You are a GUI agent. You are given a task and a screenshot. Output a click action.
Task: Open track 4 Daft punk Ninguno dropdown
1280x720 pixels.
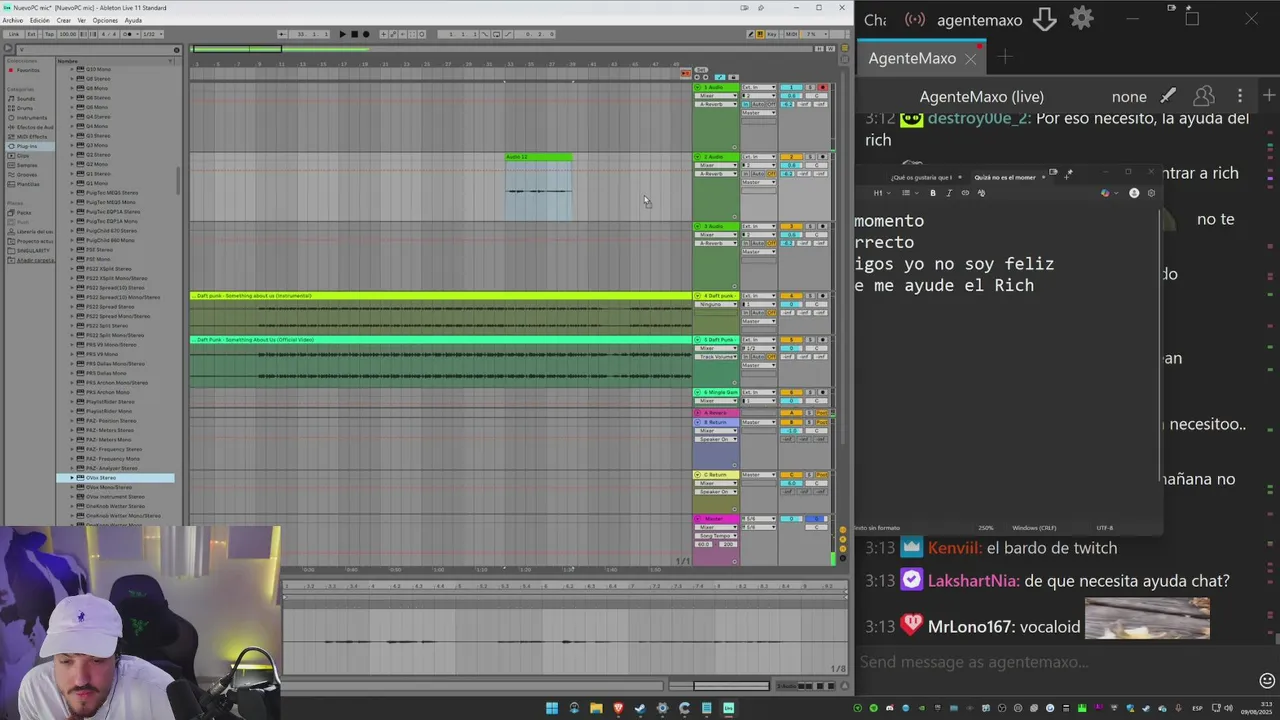[x=716, y=304]
